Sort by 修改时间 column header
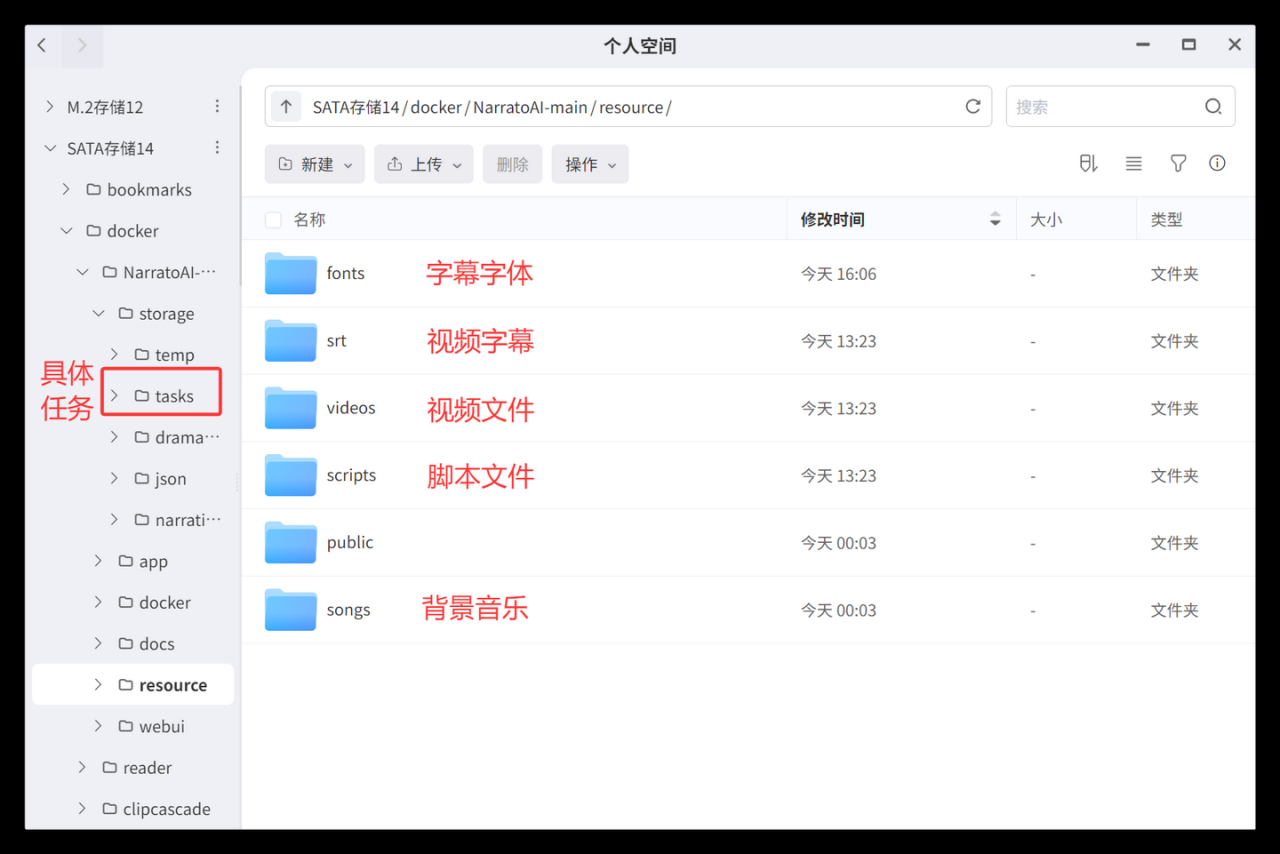This screenshot has width=1280, height=854. click(832, 220)
